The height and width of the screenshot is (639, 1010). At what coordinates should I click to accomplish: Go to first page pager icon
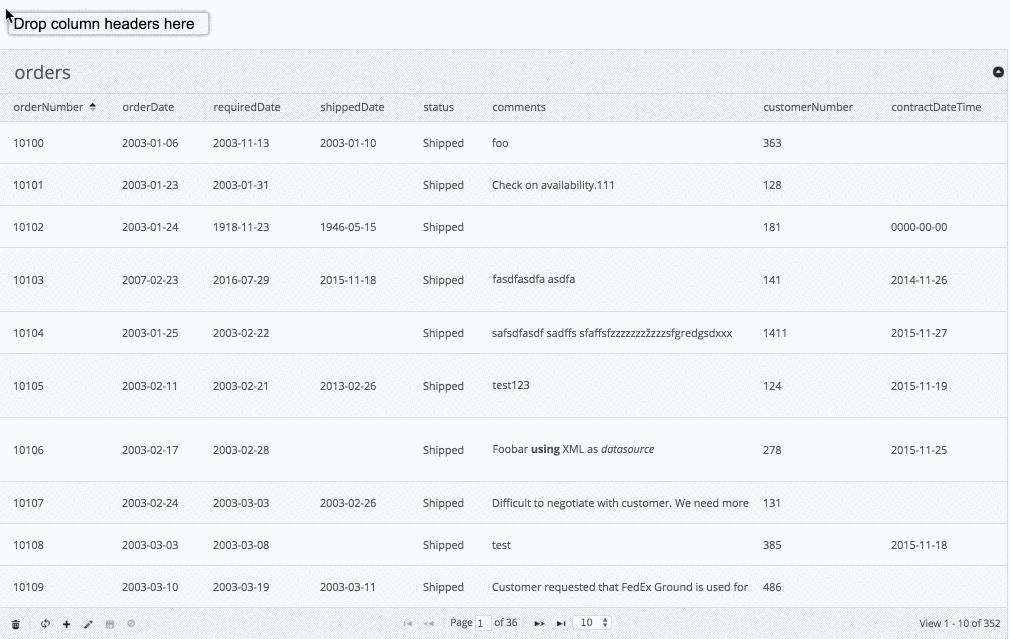[x=408, y=623]
